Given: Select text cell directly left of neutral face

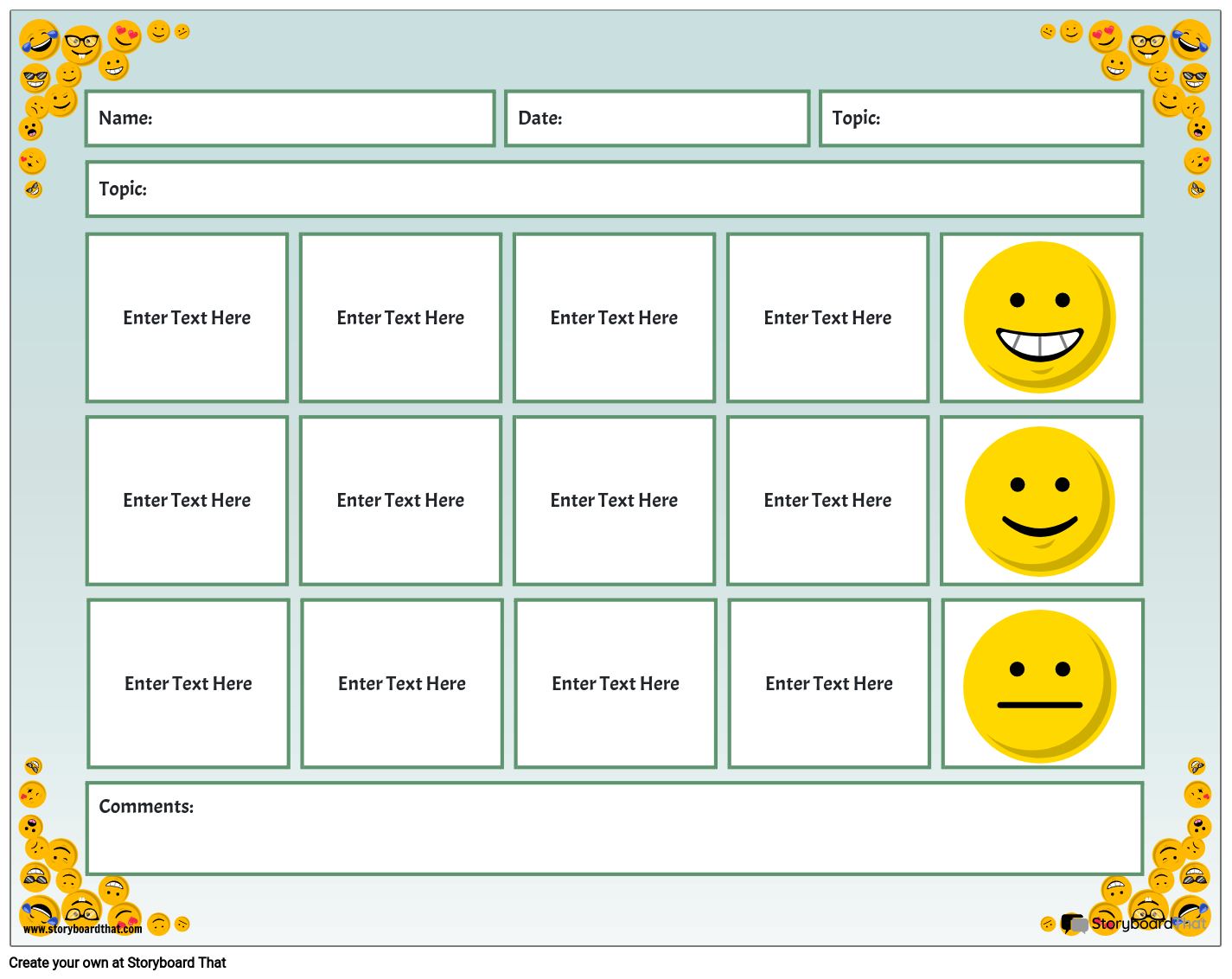Looking at the screenshot, I should pyautogui.click(x=829, y=683).
